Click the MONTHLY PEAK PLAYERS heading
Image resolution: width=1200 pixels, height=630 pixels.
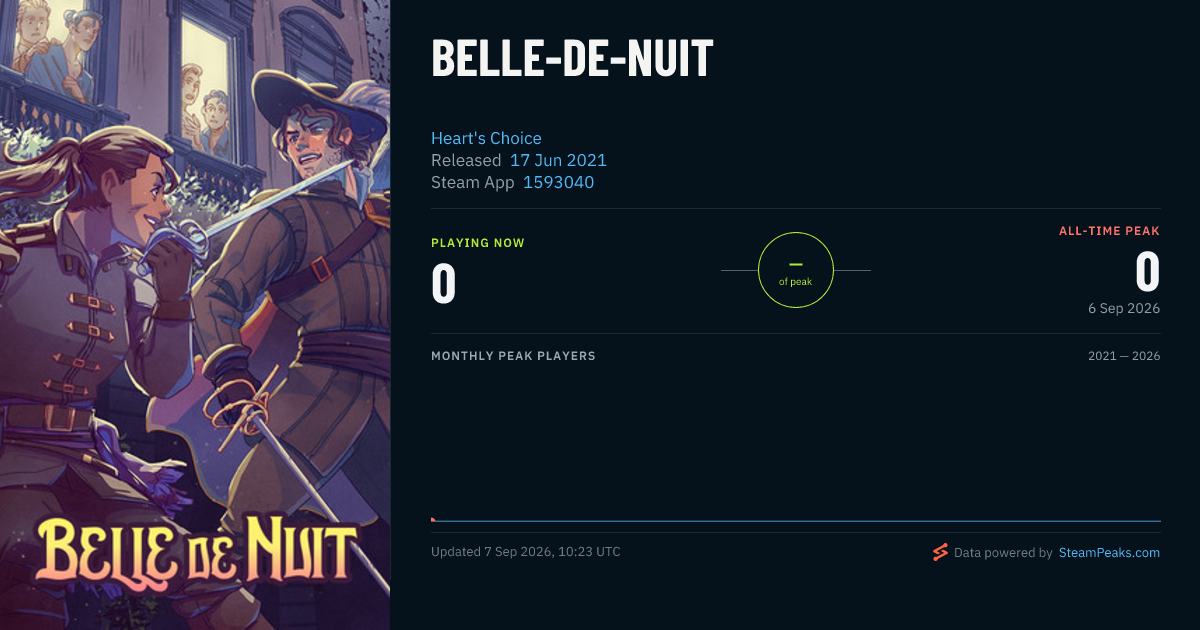coord(513,356)
